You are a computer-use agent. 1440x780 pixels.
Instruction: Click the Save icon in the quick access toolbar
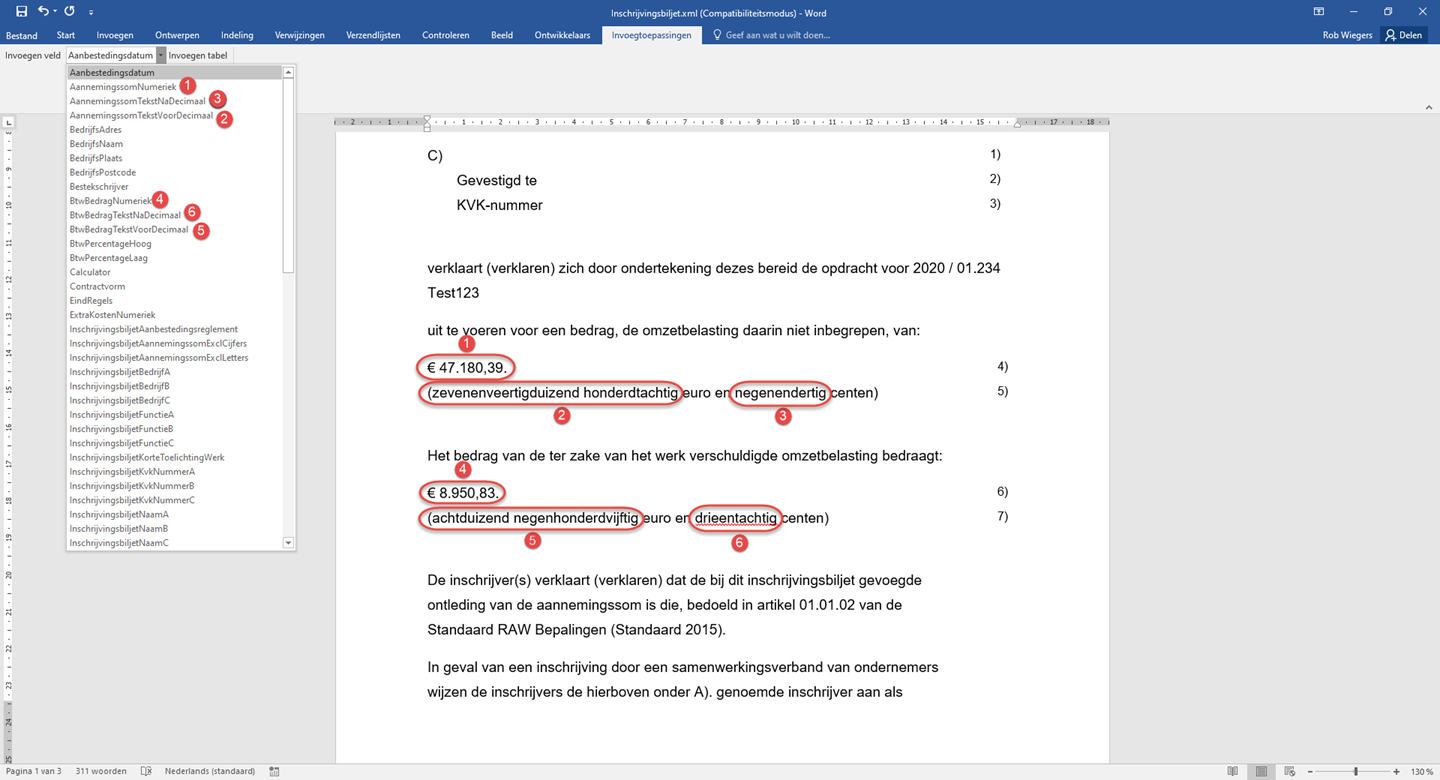(21, 12)
